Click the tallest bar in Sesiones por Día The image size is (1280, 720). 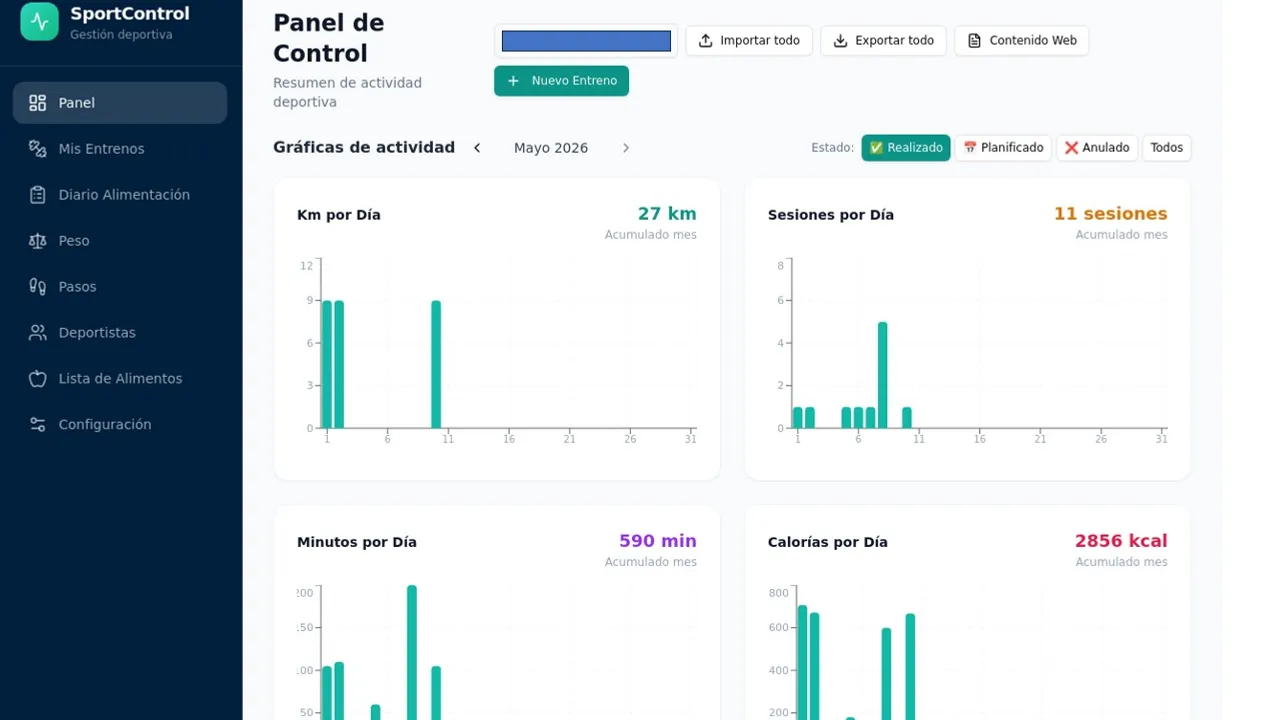pyautogui.click(x=883, y=375)
